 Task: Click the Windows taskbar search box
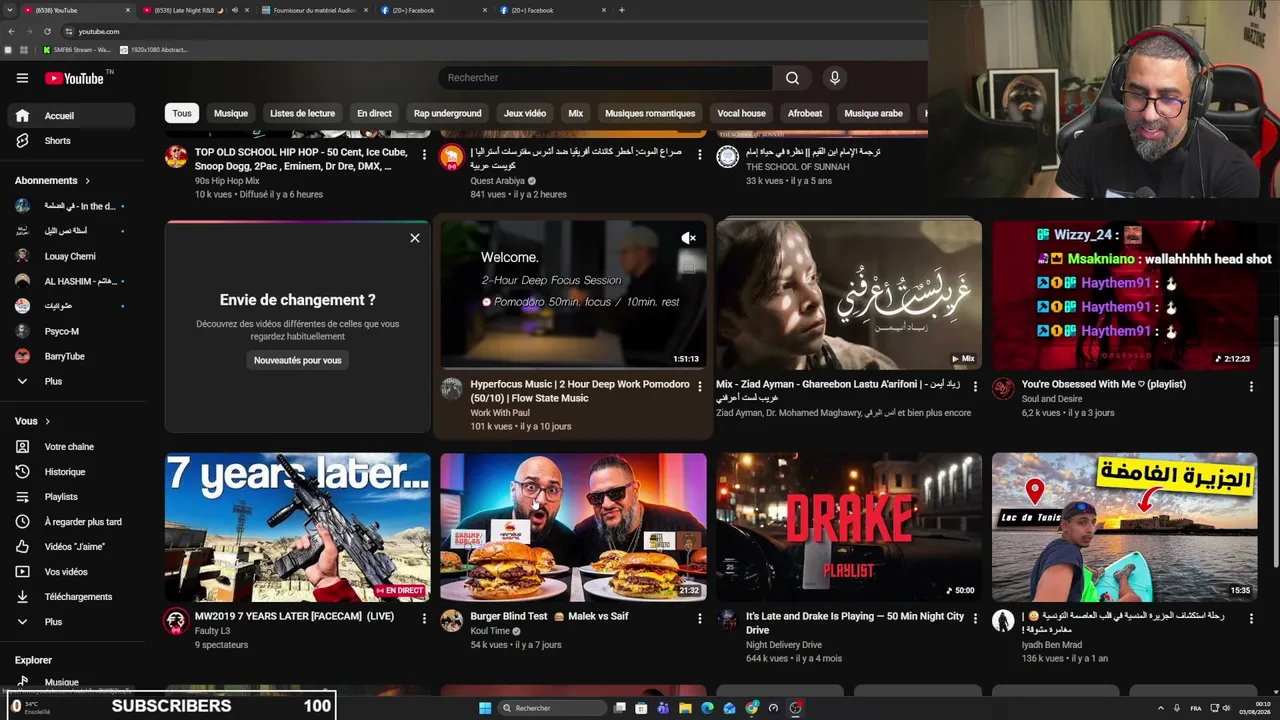pos(552,708)
